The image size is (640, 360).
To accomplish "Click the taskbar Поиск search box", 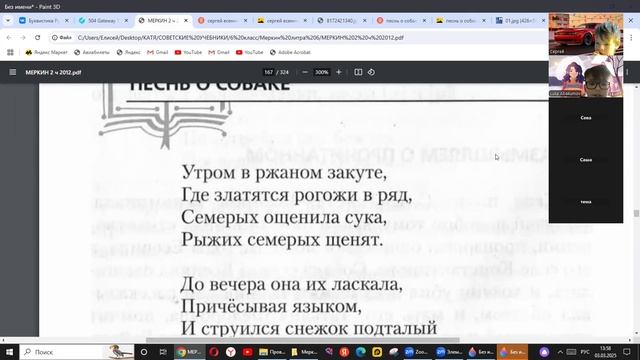I will click(x=77, y=352).
